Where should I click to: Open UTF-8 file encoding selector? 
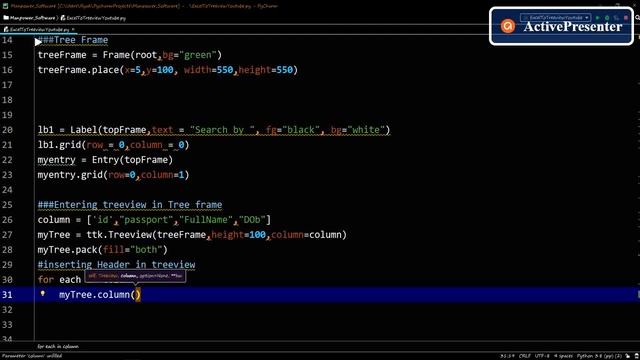coord(542,356)
